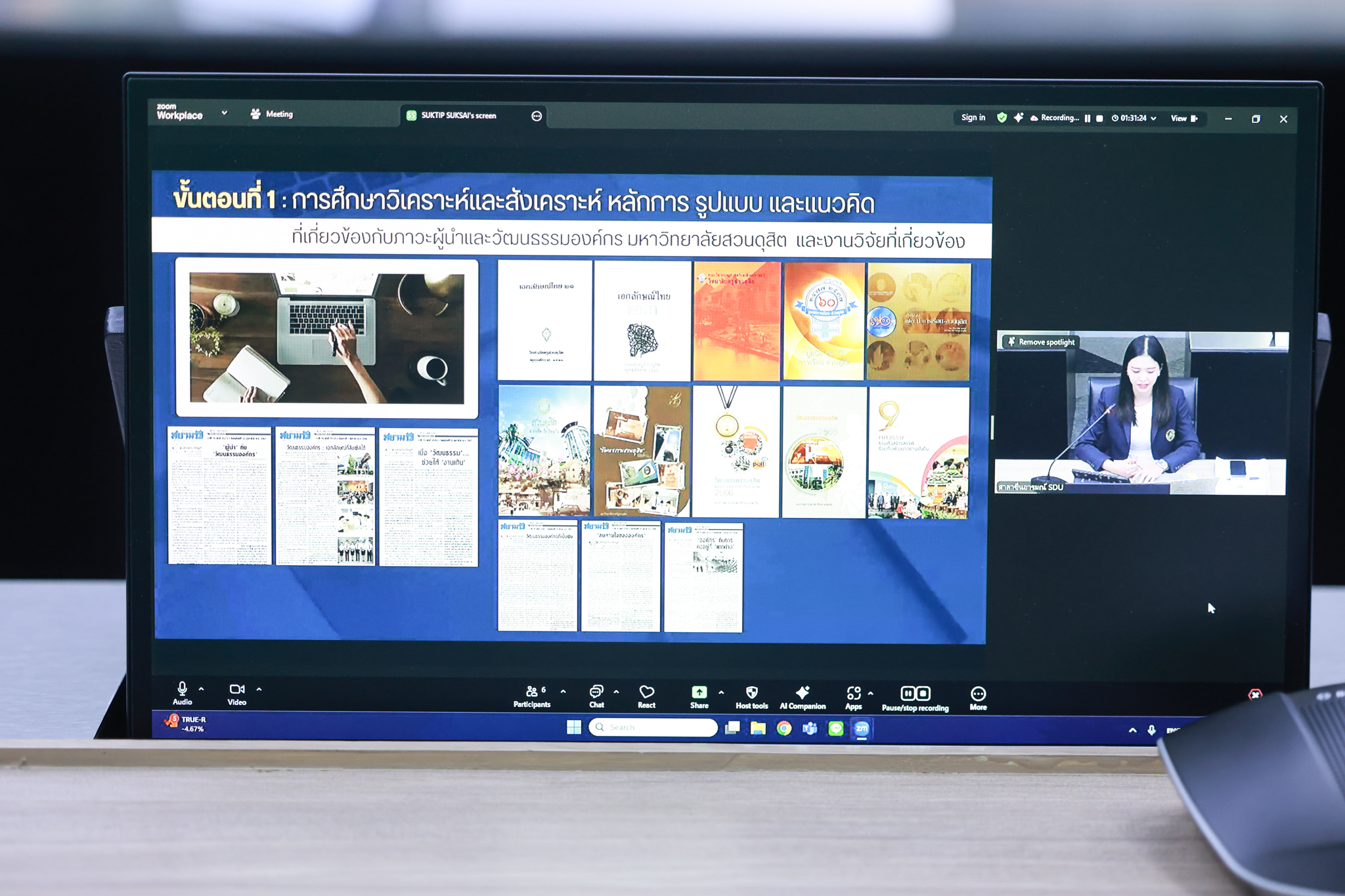This screenshot has height=896, width=1345.
Task: Open LINE app from taskbar
Action: point(835,728)
